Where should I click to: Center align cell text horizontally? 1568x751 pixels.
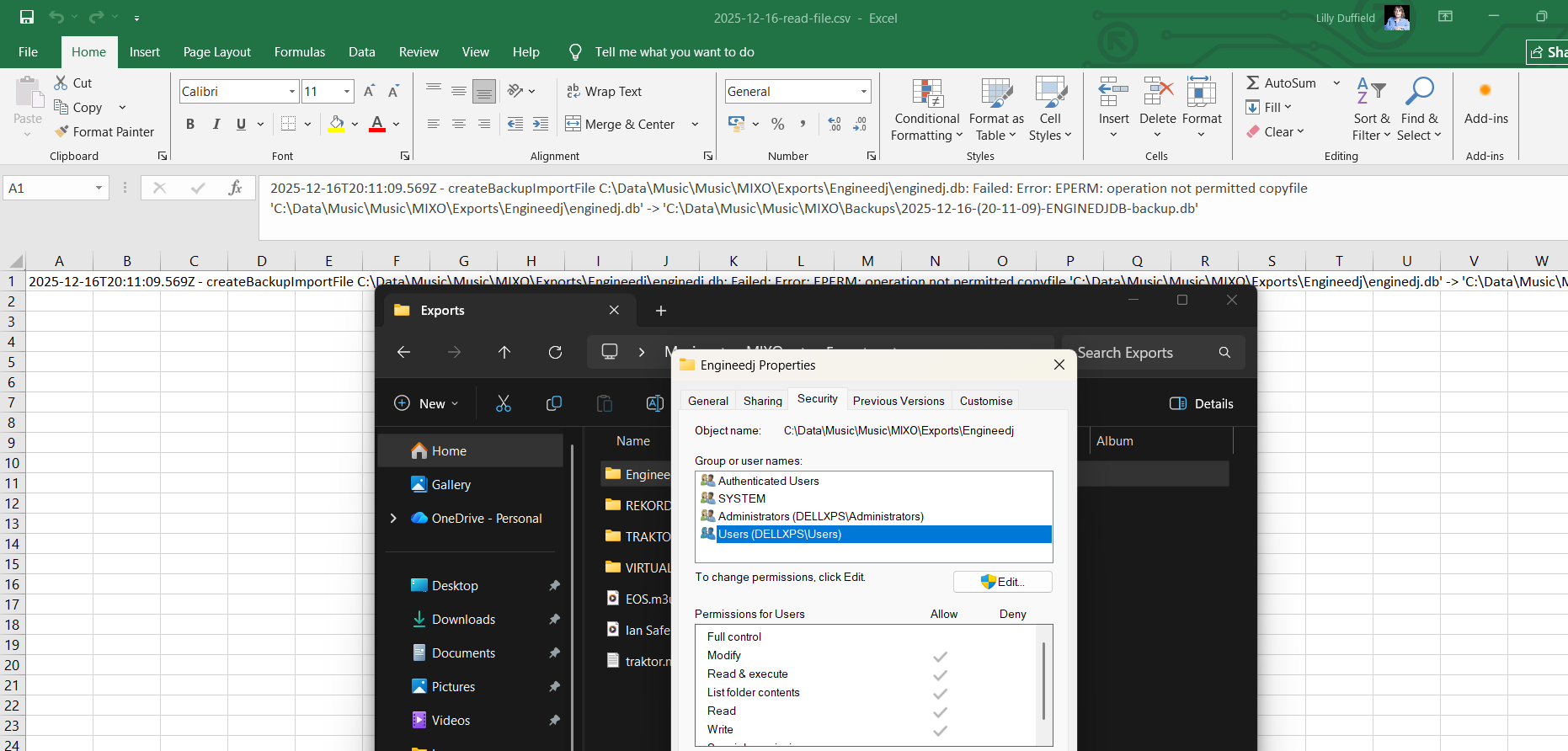[x=459, y=124]
